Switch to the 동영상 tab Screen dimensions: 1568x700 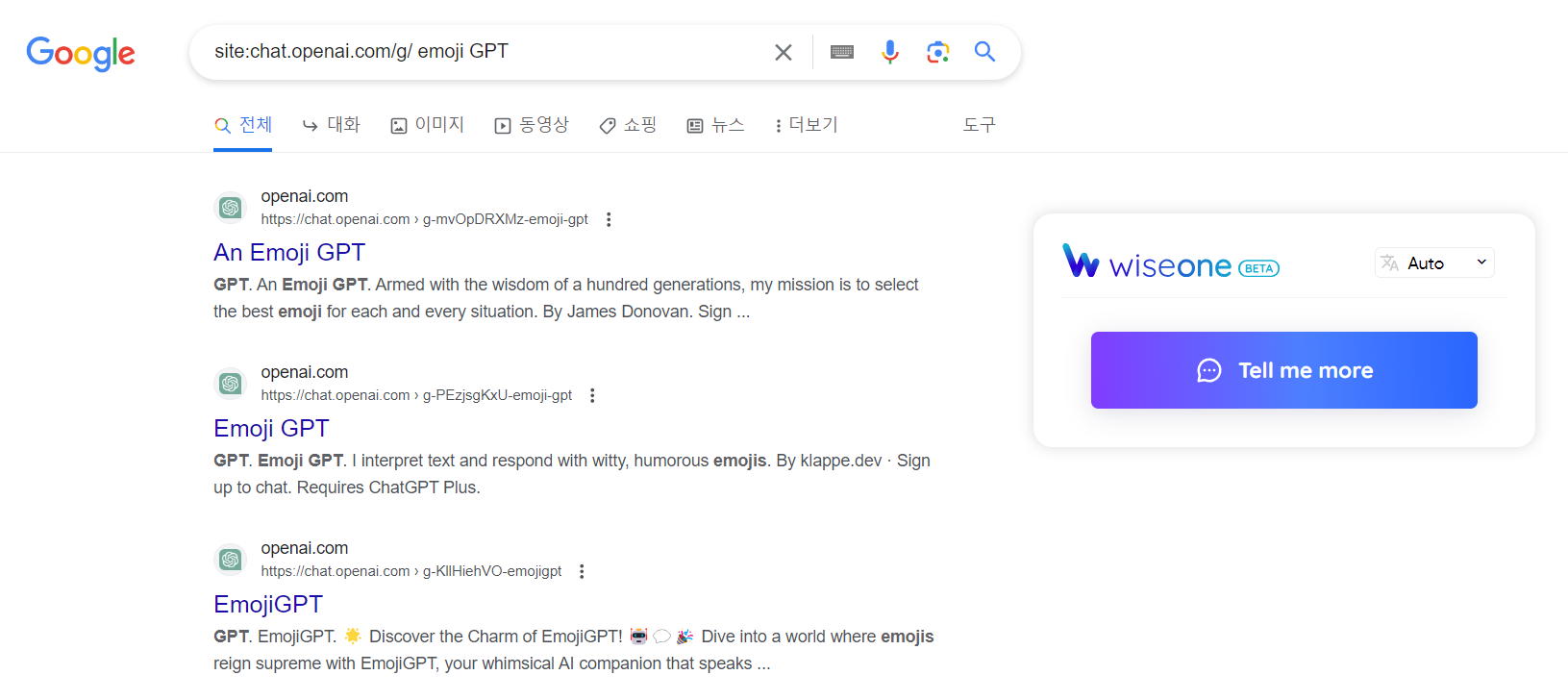click(532, 125)
